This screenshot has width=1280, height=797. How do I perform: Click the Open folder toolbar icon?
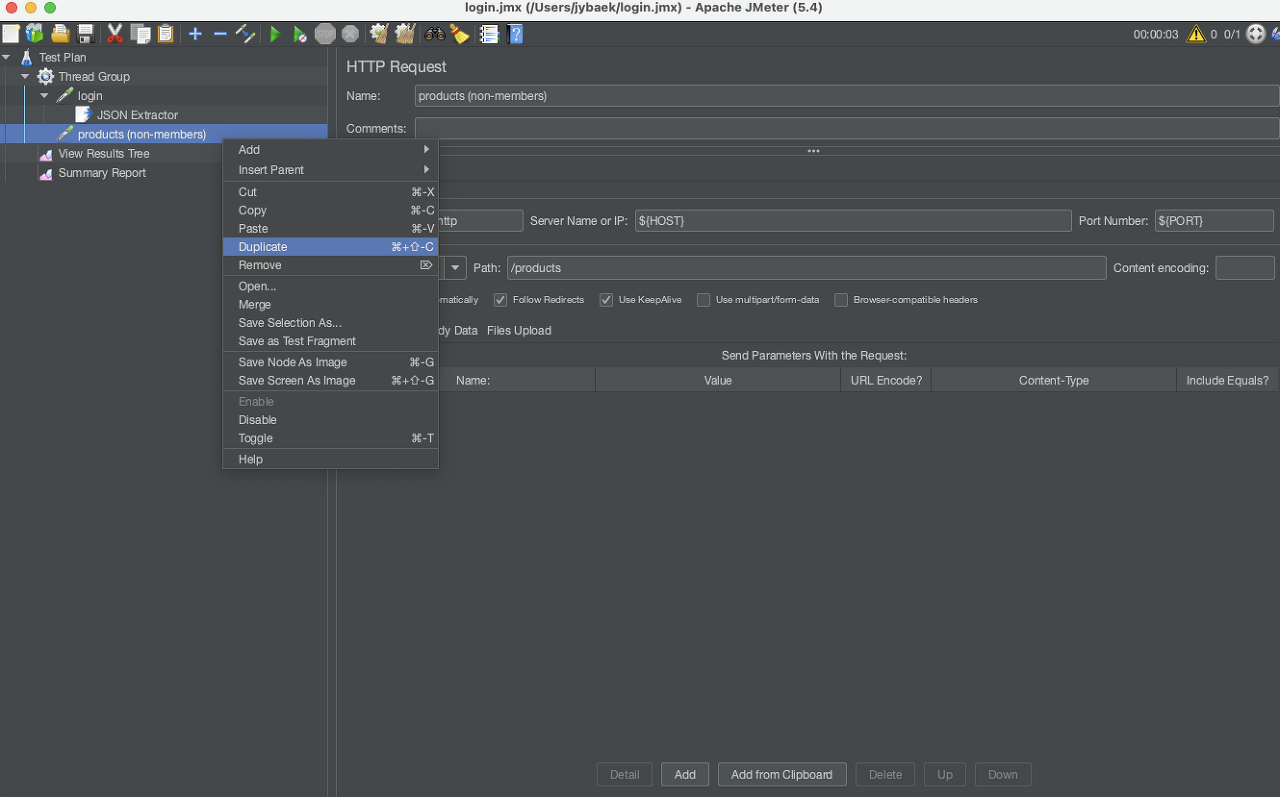61,34
